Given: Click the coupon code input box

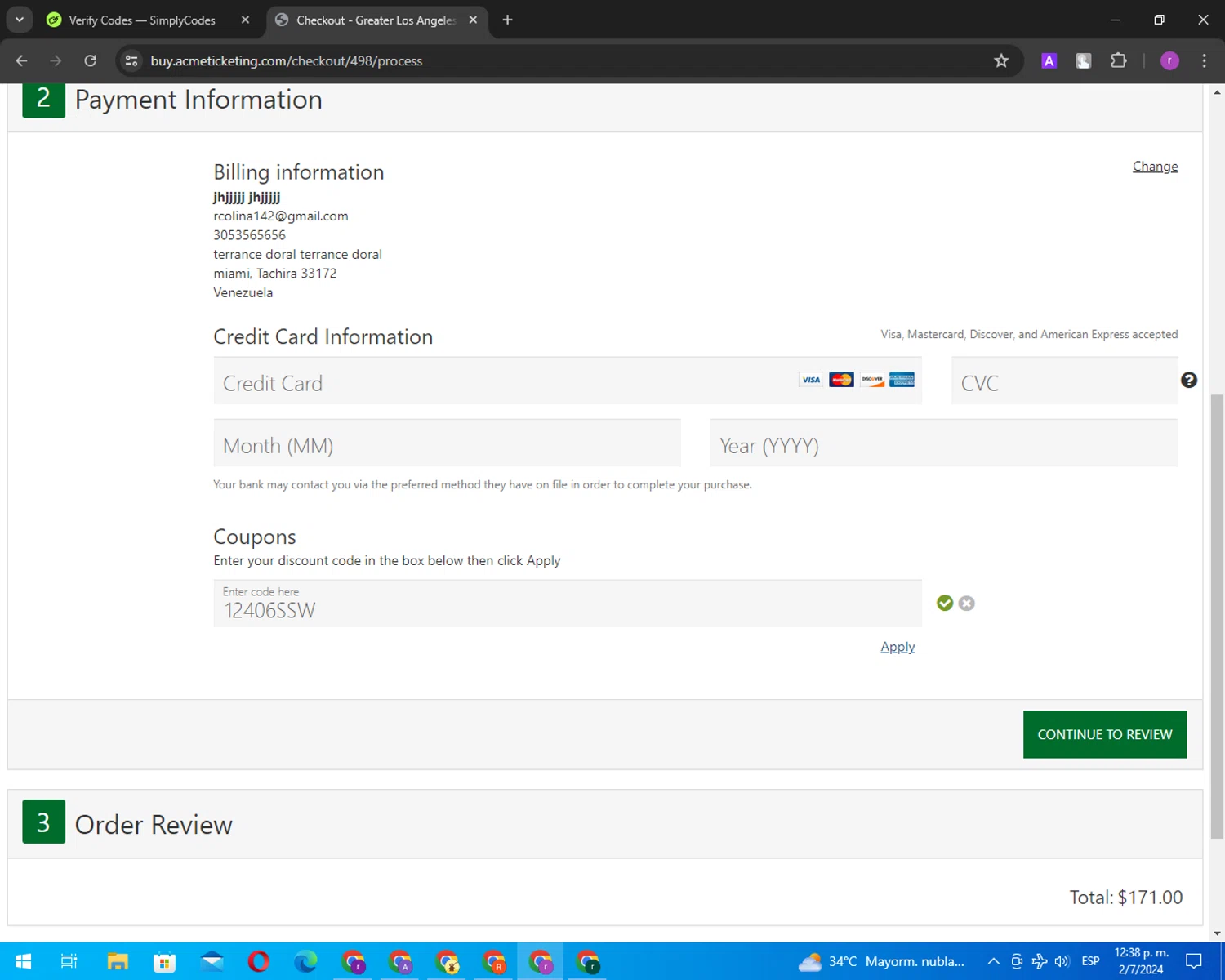Looking at the screenshot, I should click(x=568, y=604).
